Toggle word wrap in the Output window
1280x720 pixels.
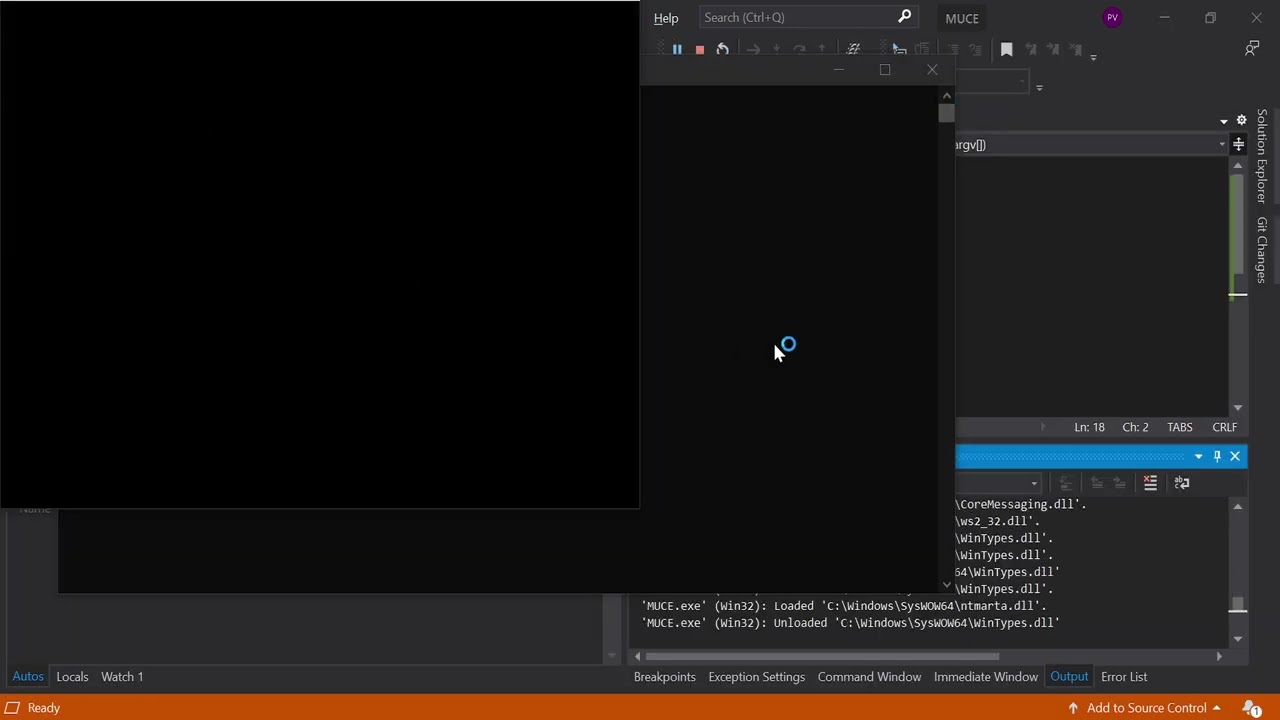click(1182, 483)
